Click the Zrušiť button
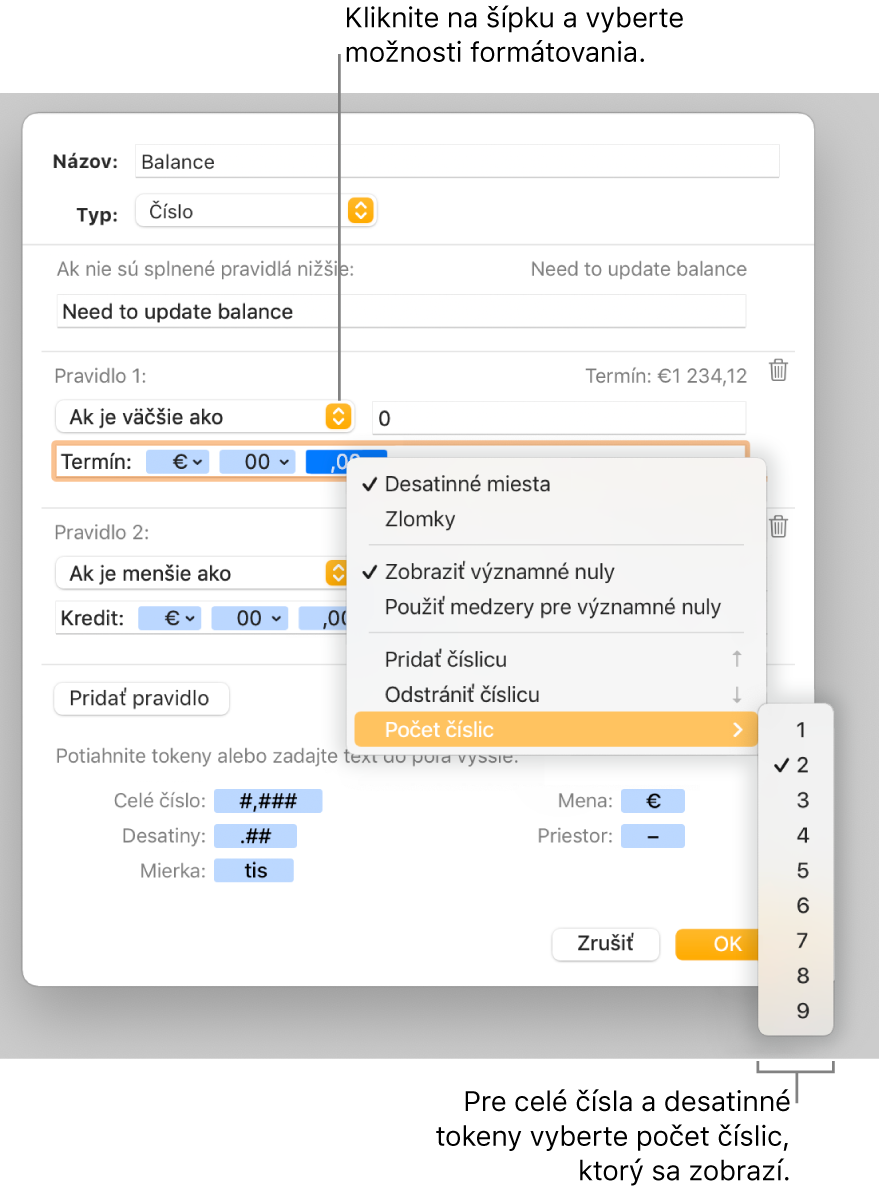Viewport: 880px width, 1192px height. tap(606, 943)
